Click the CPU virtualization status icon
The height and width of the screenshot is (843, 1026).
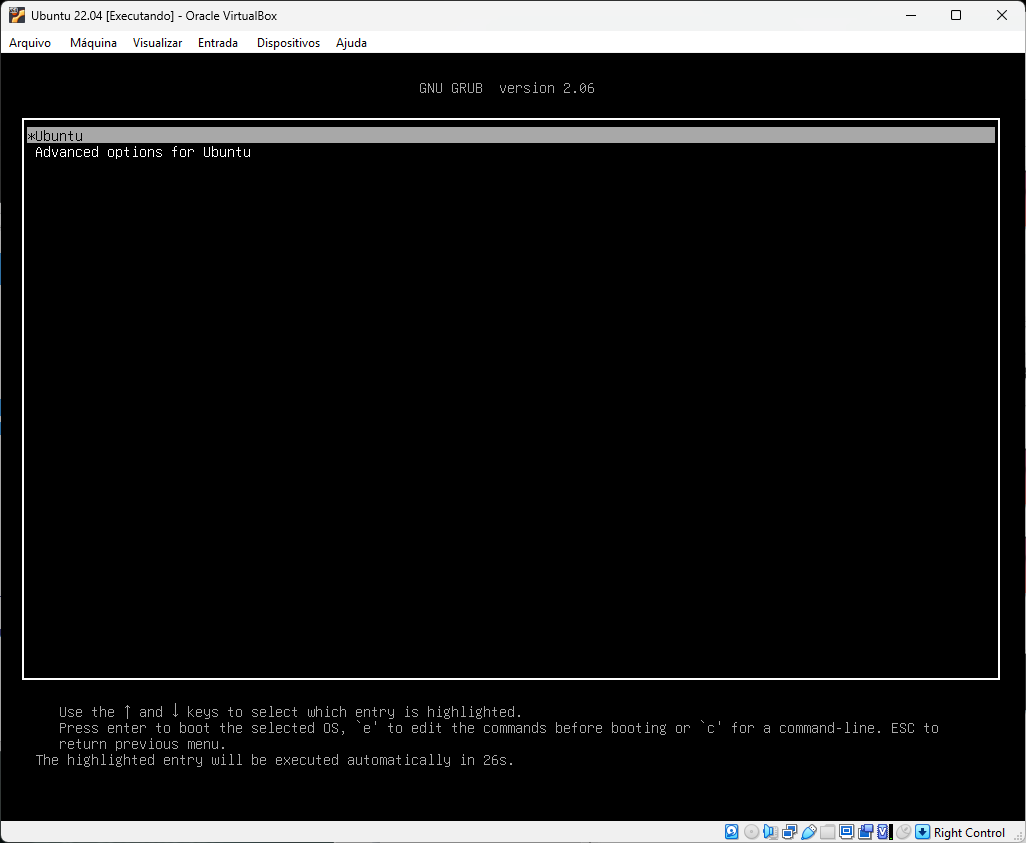coord(883,832)
